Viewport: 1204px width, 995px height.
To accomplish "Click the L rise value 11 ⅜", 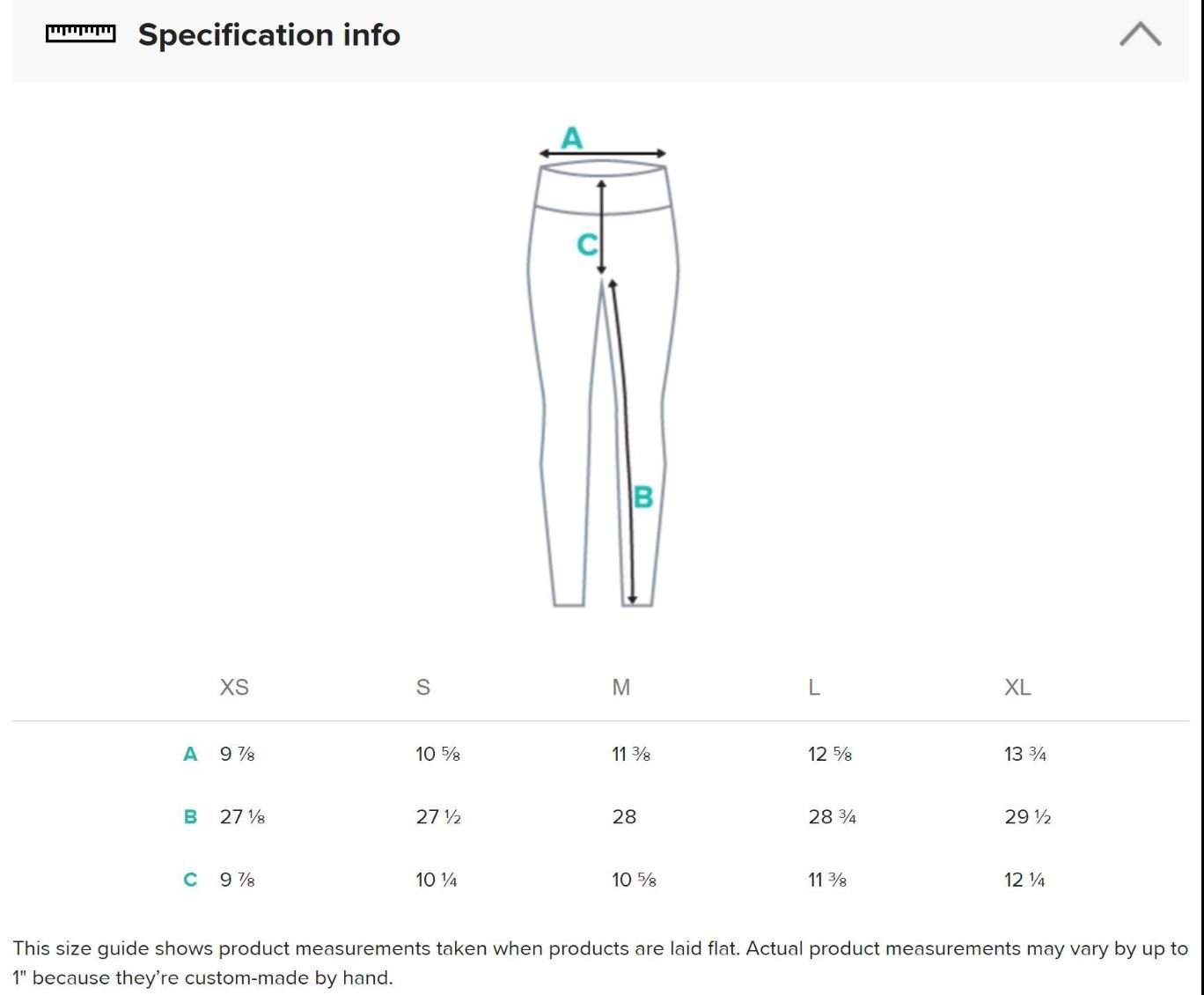I will pyautogui.click(x=827, y=880).
